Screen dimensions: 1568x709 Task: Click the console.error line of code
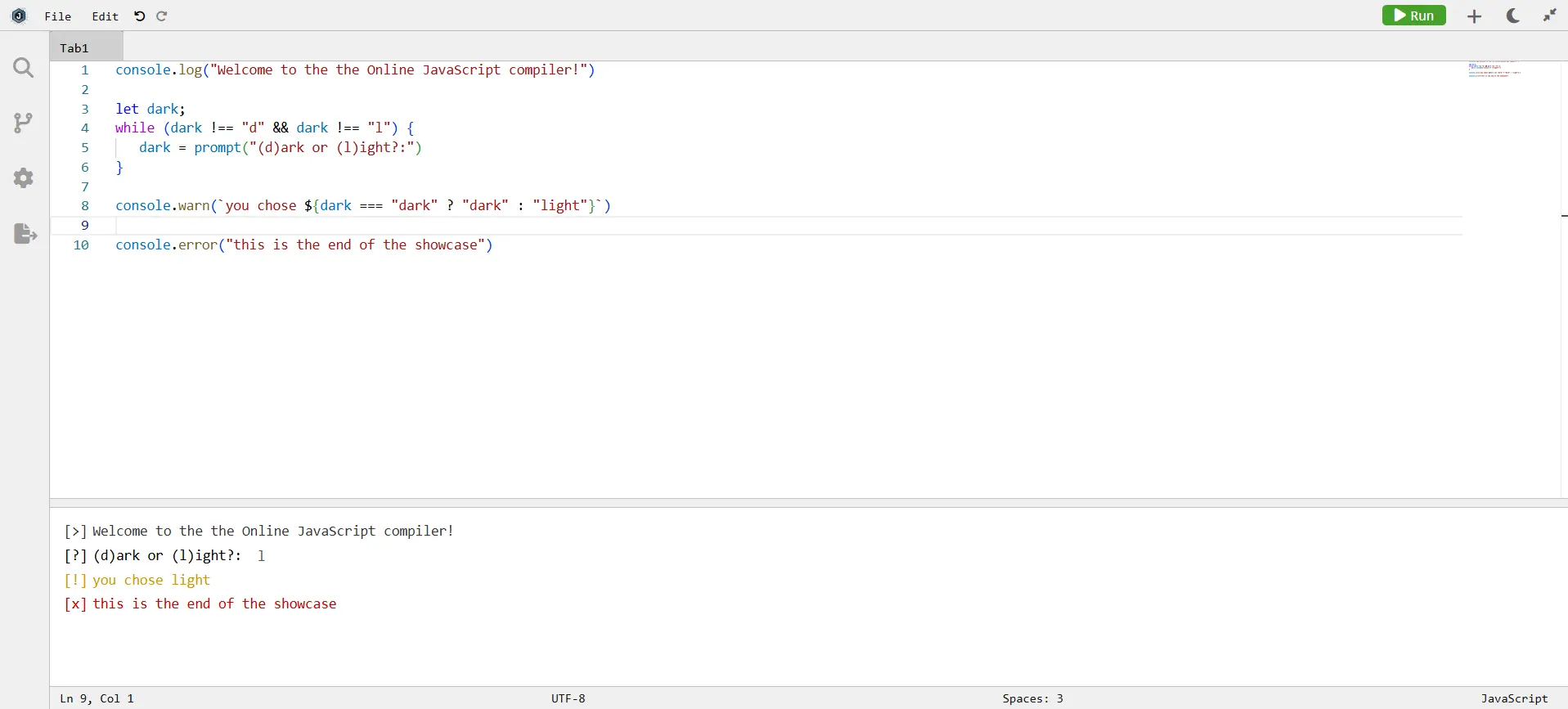[304, 245]
